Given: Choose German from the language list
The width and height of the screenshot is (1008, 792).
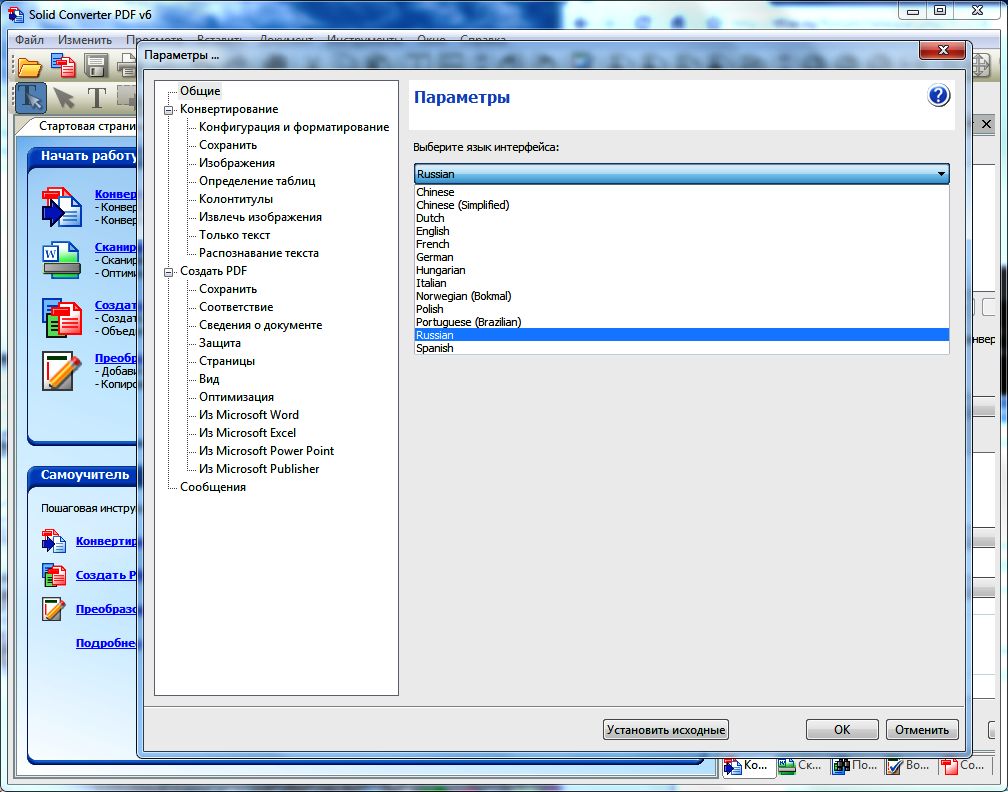Looking at the screenshot, I should [x=434, y=257].
